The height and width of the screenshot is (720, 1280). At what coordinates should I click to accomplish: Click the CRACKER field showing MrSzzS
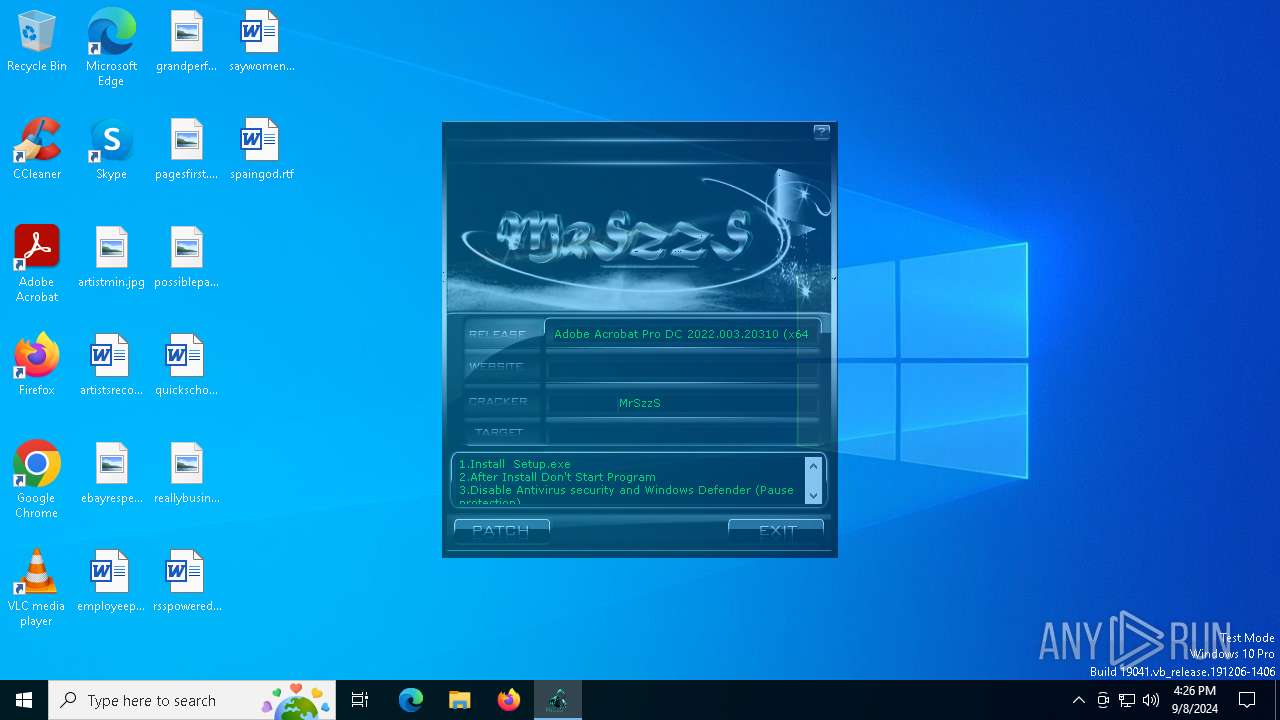click(682, 403)
